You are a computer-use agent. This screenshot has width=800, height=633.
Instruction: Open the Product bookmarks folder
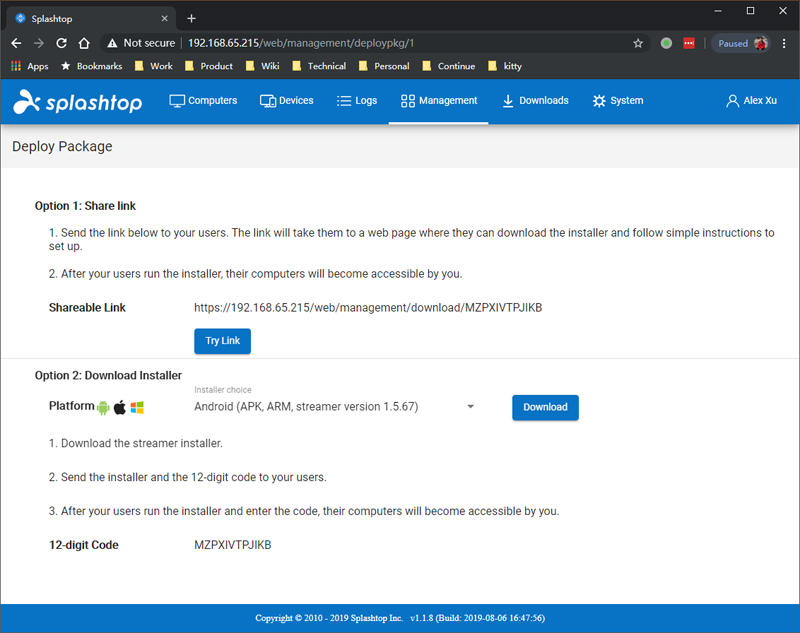209,66
